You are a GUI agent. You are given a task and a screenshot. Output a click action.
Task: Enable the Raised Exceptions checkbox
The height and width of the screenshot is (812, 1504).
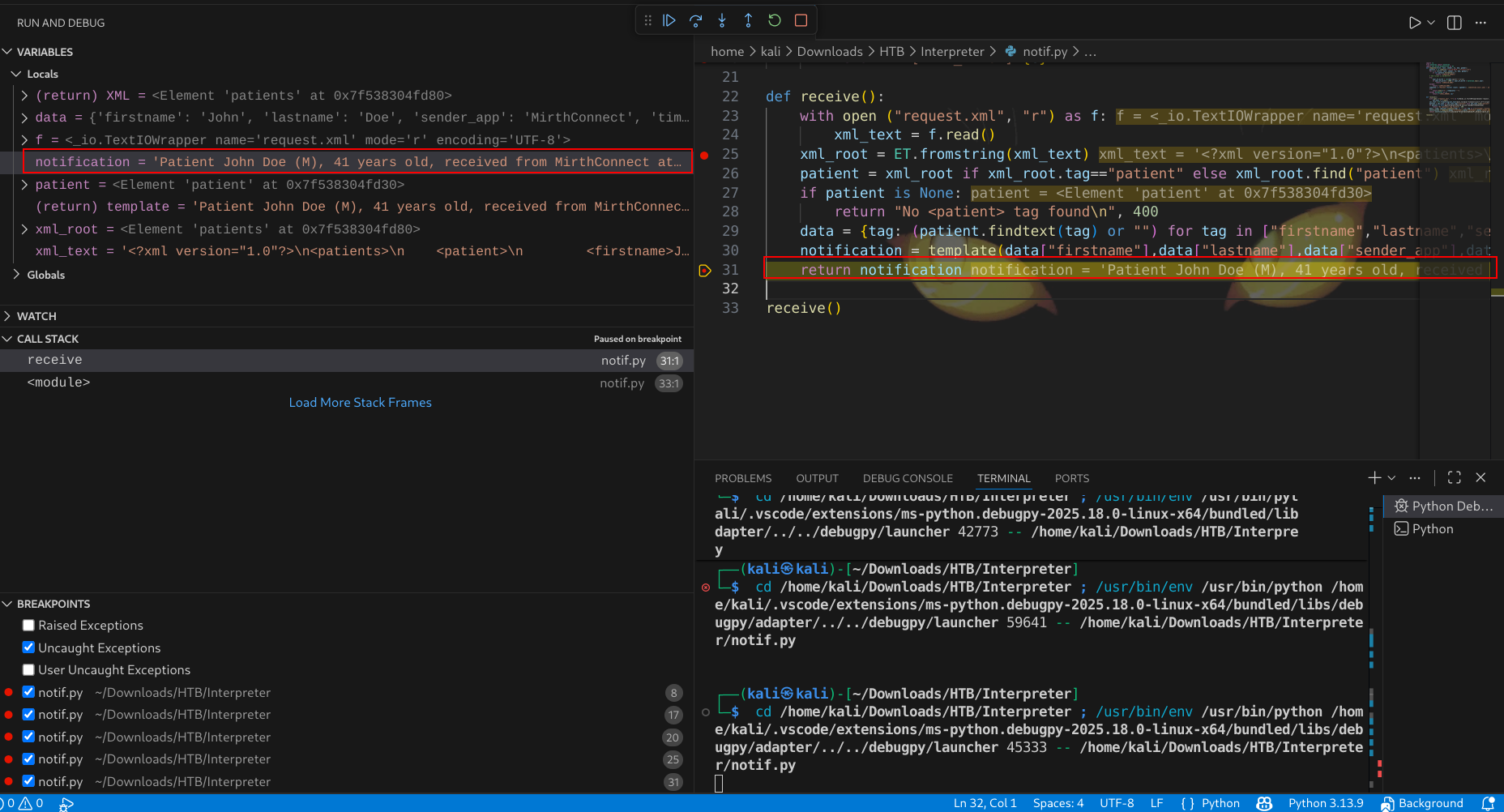click(x=29, y=626)
